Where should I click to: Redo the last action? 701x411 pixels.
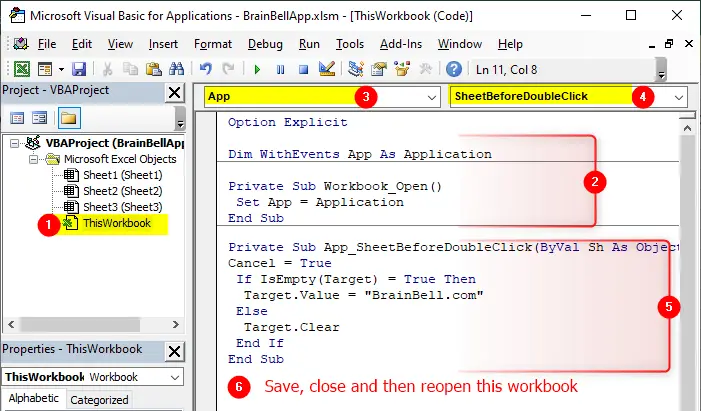228,69
